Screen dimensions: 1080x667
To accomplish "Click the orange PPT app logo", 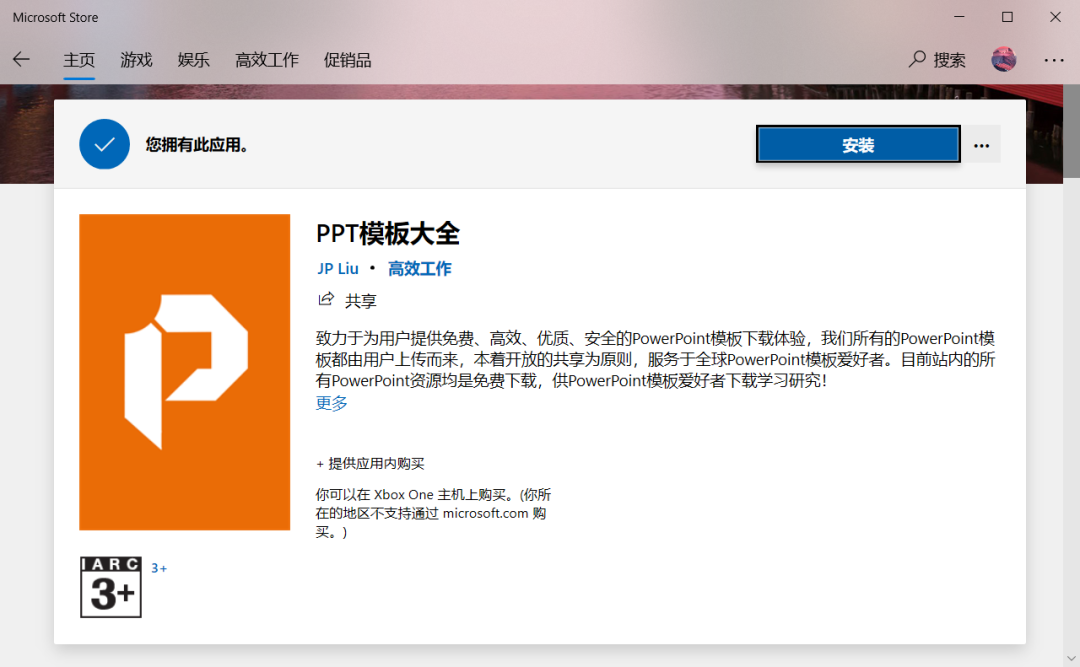I will pyautogui.click(x=185, y=372).
